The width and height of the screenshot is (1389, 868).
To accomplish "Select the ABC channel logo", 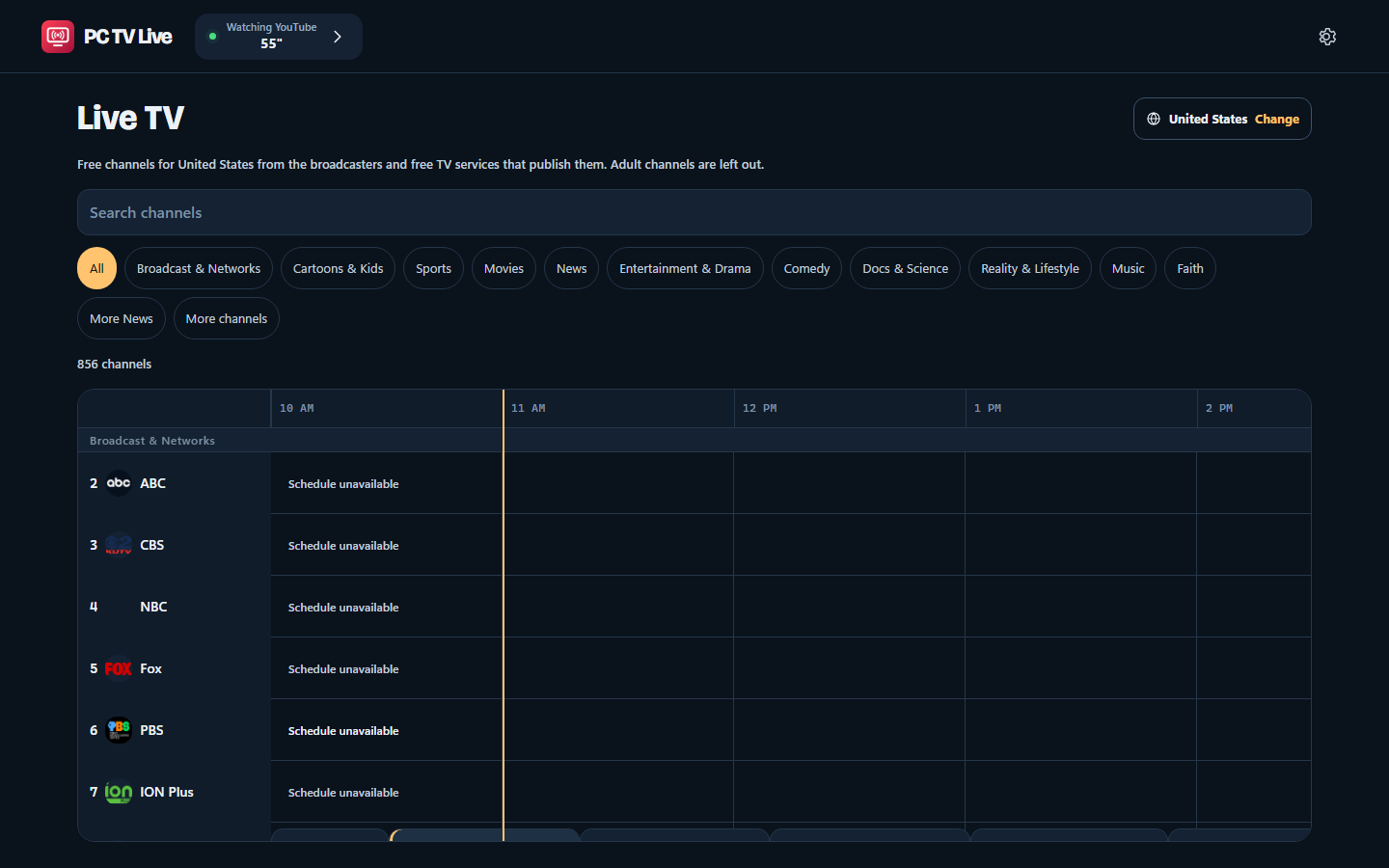I will (x=119, y=483).
